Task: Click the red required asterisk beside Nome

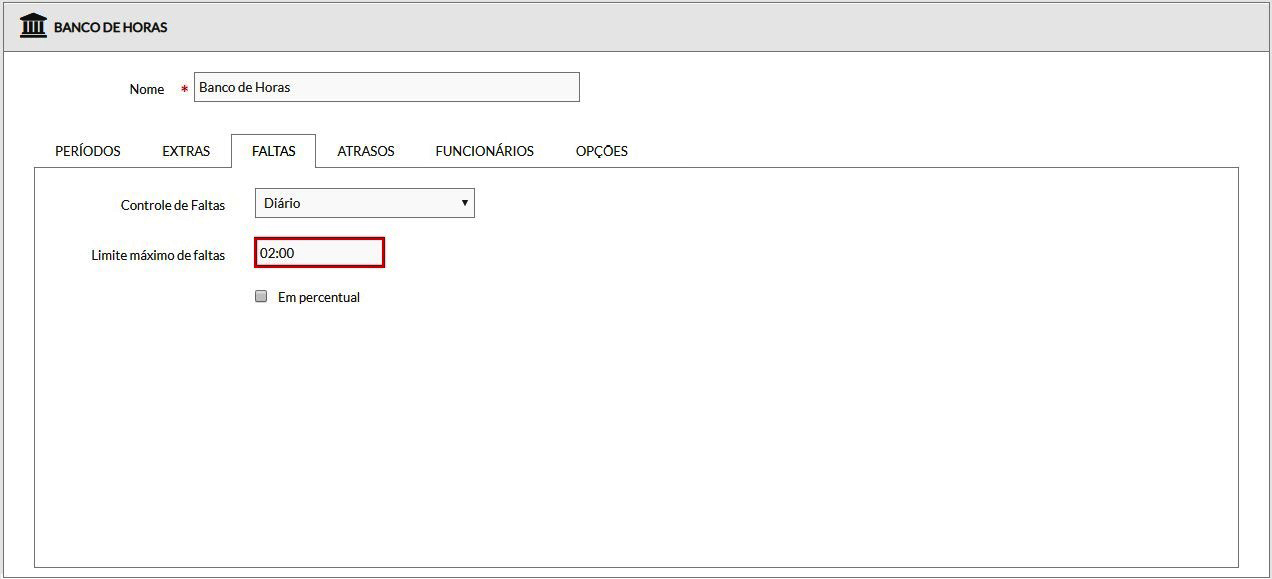Action: (184, 90)
